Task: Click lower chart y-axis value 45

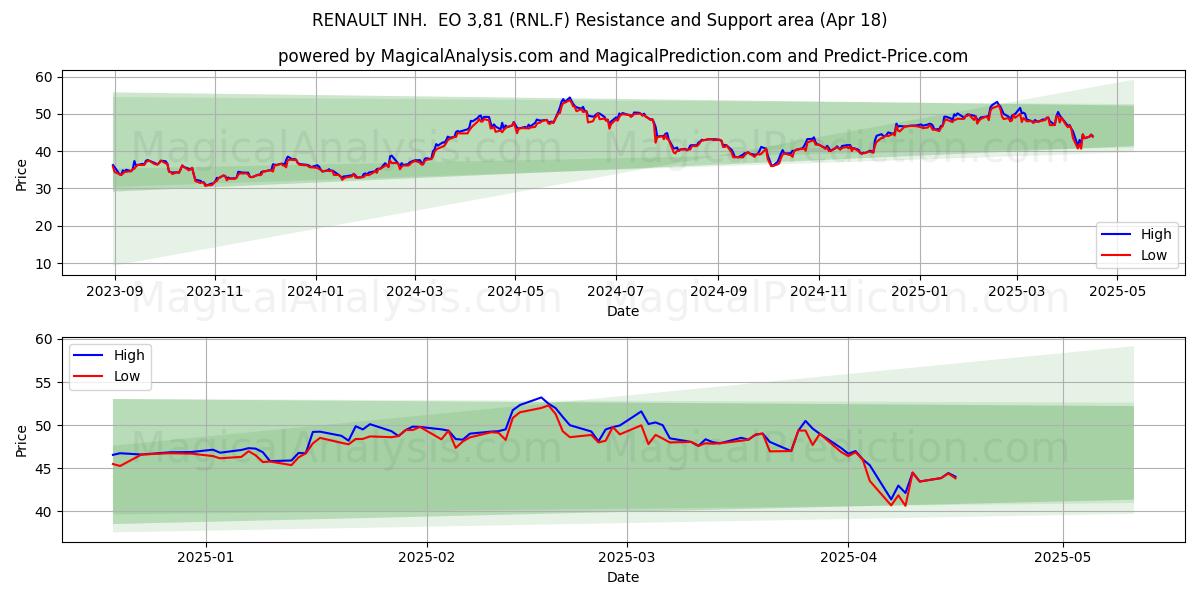Action: click(x=44, y=469)
